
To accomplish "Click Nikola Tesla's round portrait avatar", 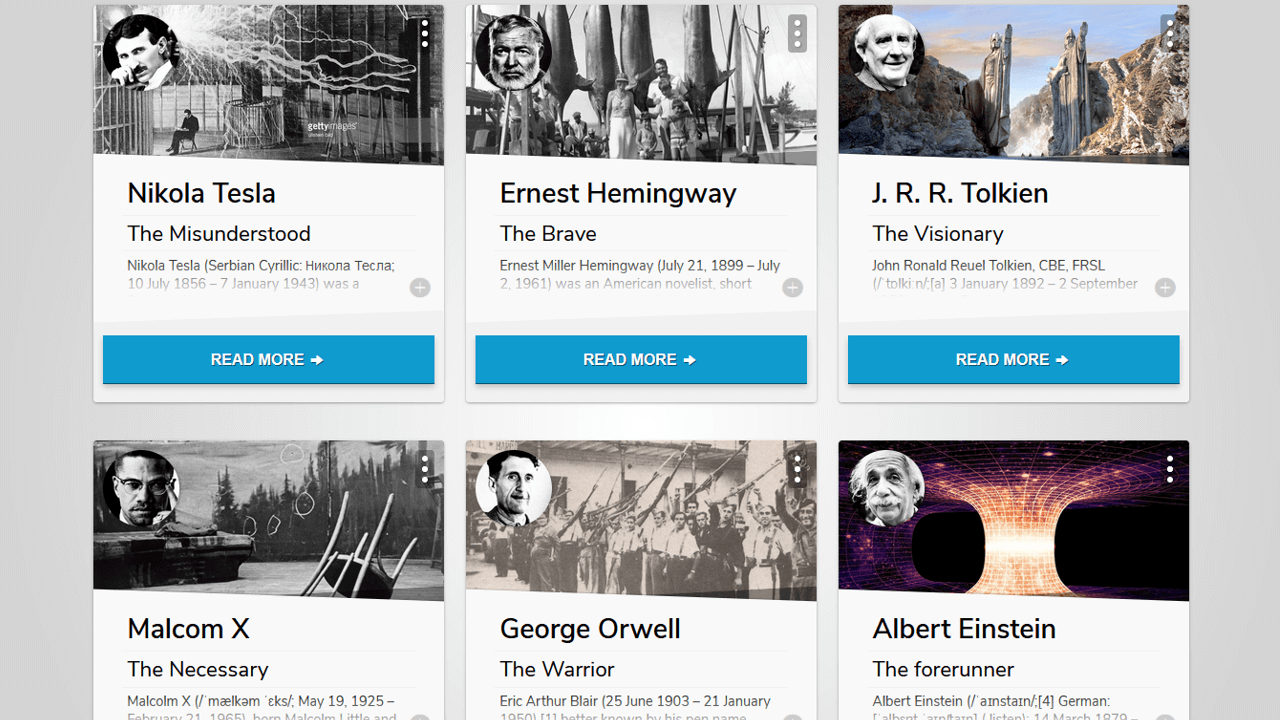I will pos(141,53).
